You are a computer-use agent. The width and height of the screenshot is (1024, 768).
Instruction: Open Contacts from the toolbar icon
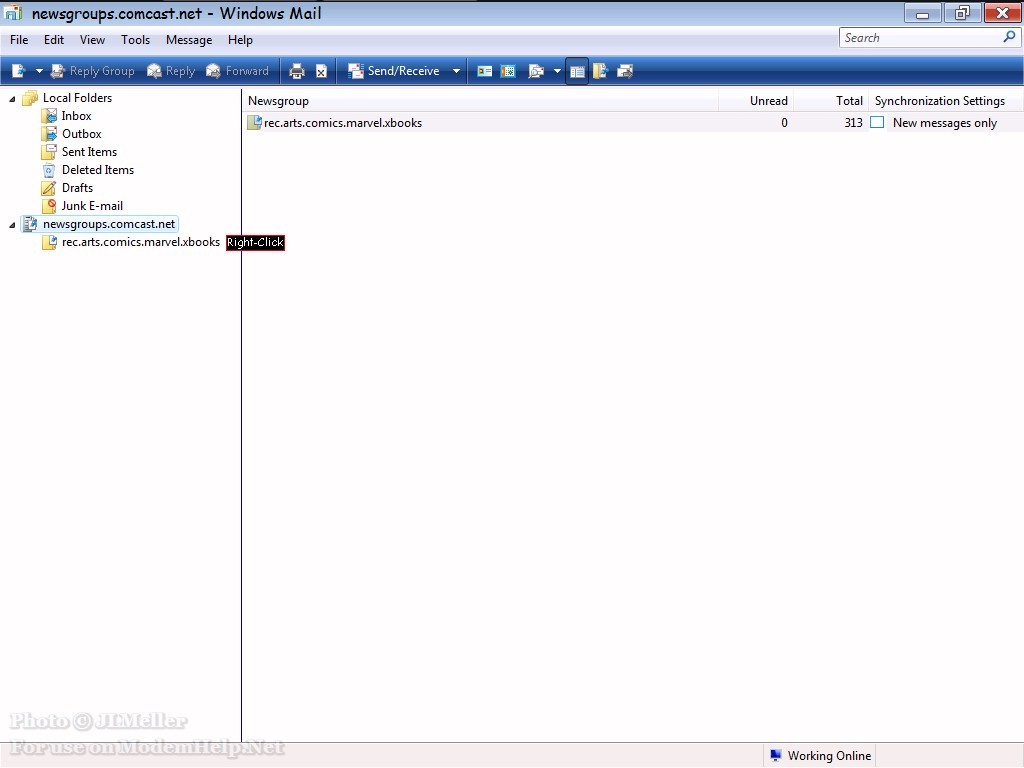tap(485, 71)
